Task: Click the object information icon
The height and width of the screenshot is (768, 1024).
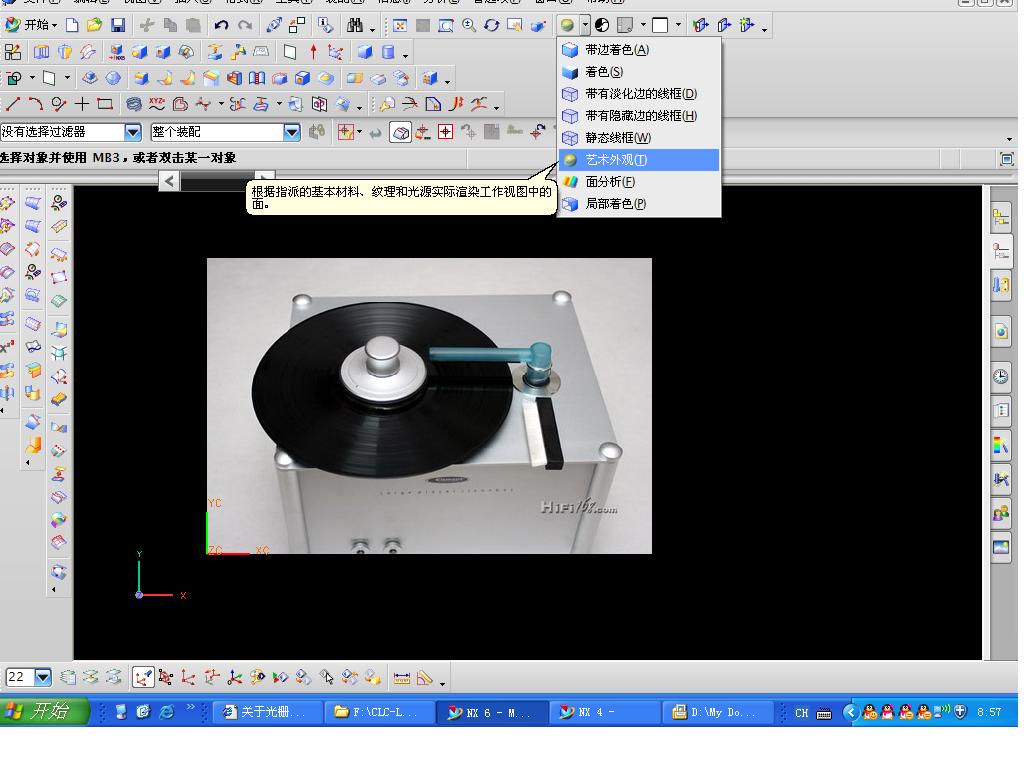Action: click(x=325, y=25)
